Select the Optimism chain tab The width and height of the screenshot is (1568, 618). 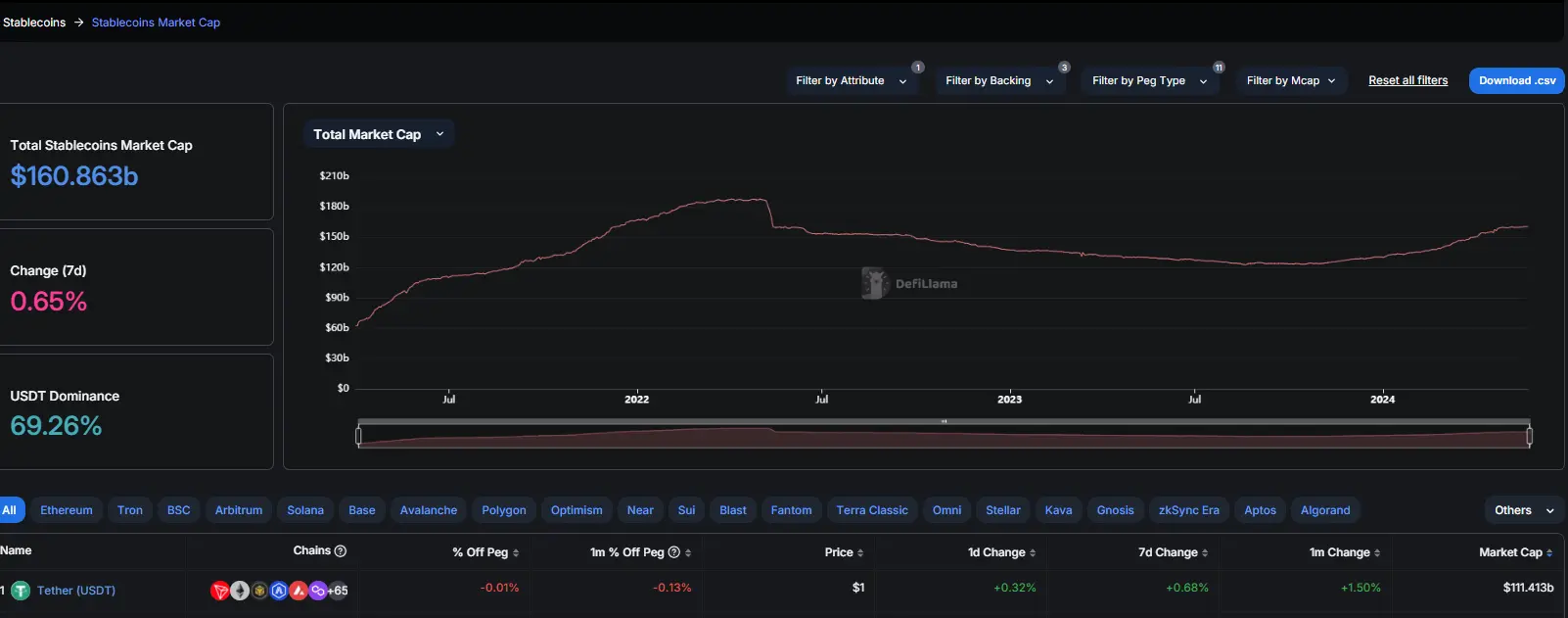576,510
